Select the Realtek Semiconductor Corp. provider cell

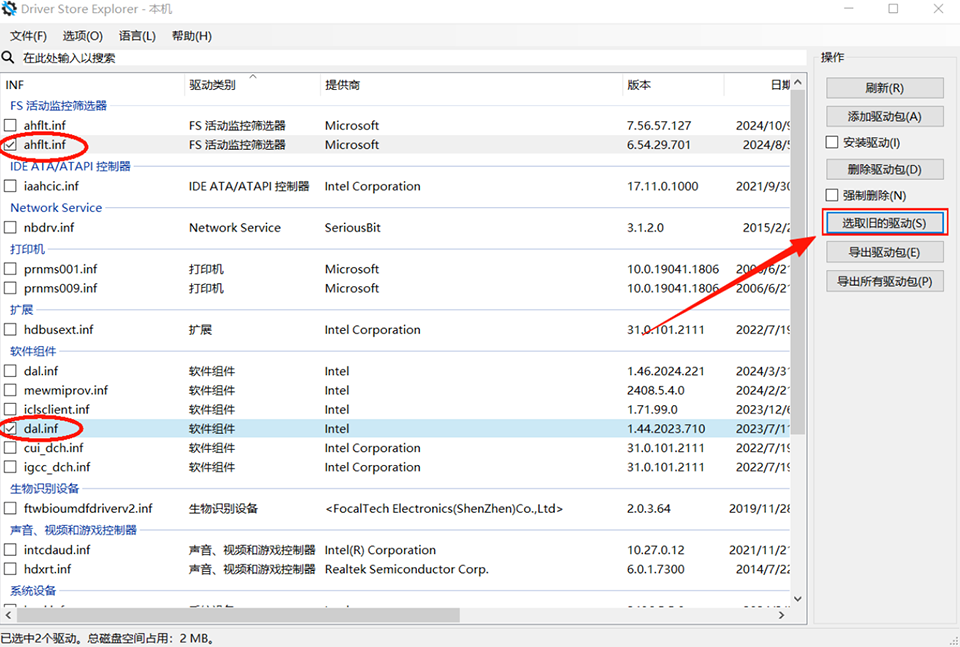click(x=407, y=569)
